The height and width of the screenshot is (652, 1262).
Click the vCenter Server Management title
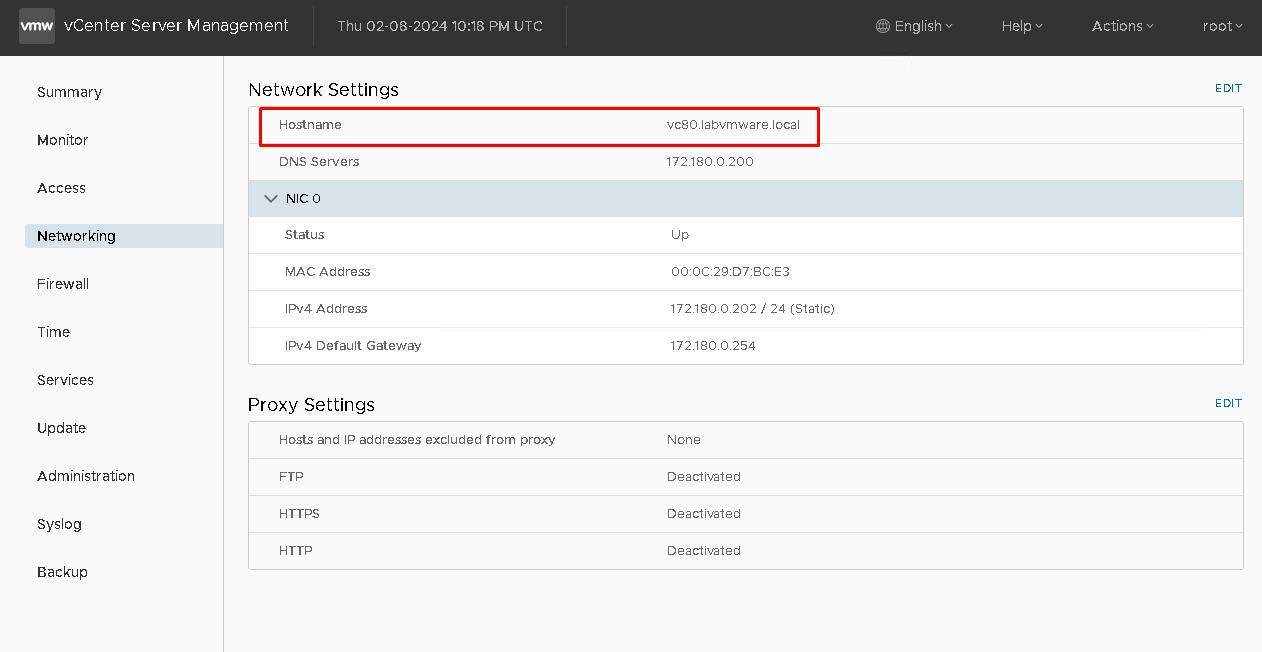pyautogui.click(x=177, y=26)
